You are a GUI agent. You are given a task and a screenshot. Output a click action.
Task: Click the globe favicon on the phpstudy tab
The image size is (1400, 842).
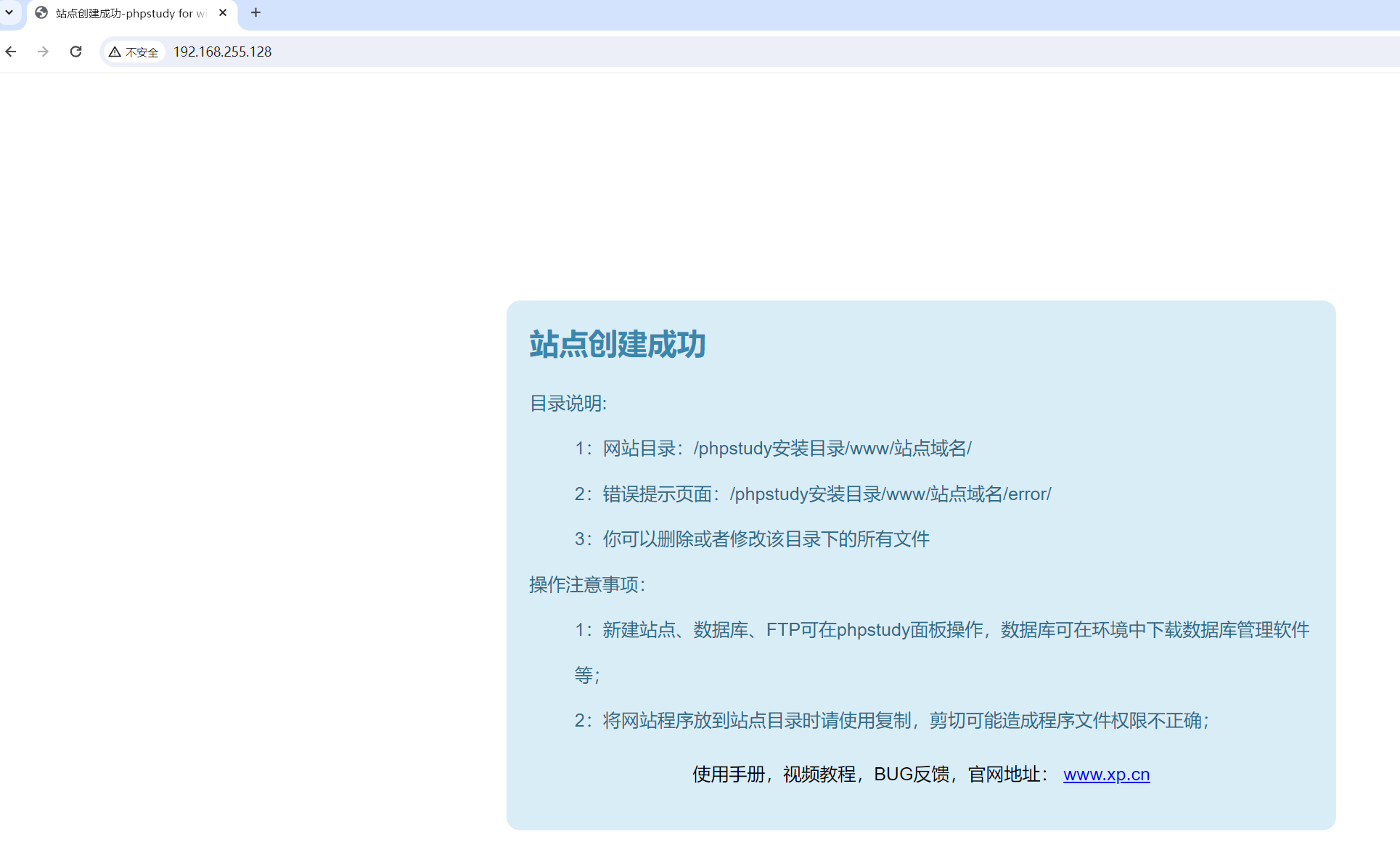(x=41, y=13)
